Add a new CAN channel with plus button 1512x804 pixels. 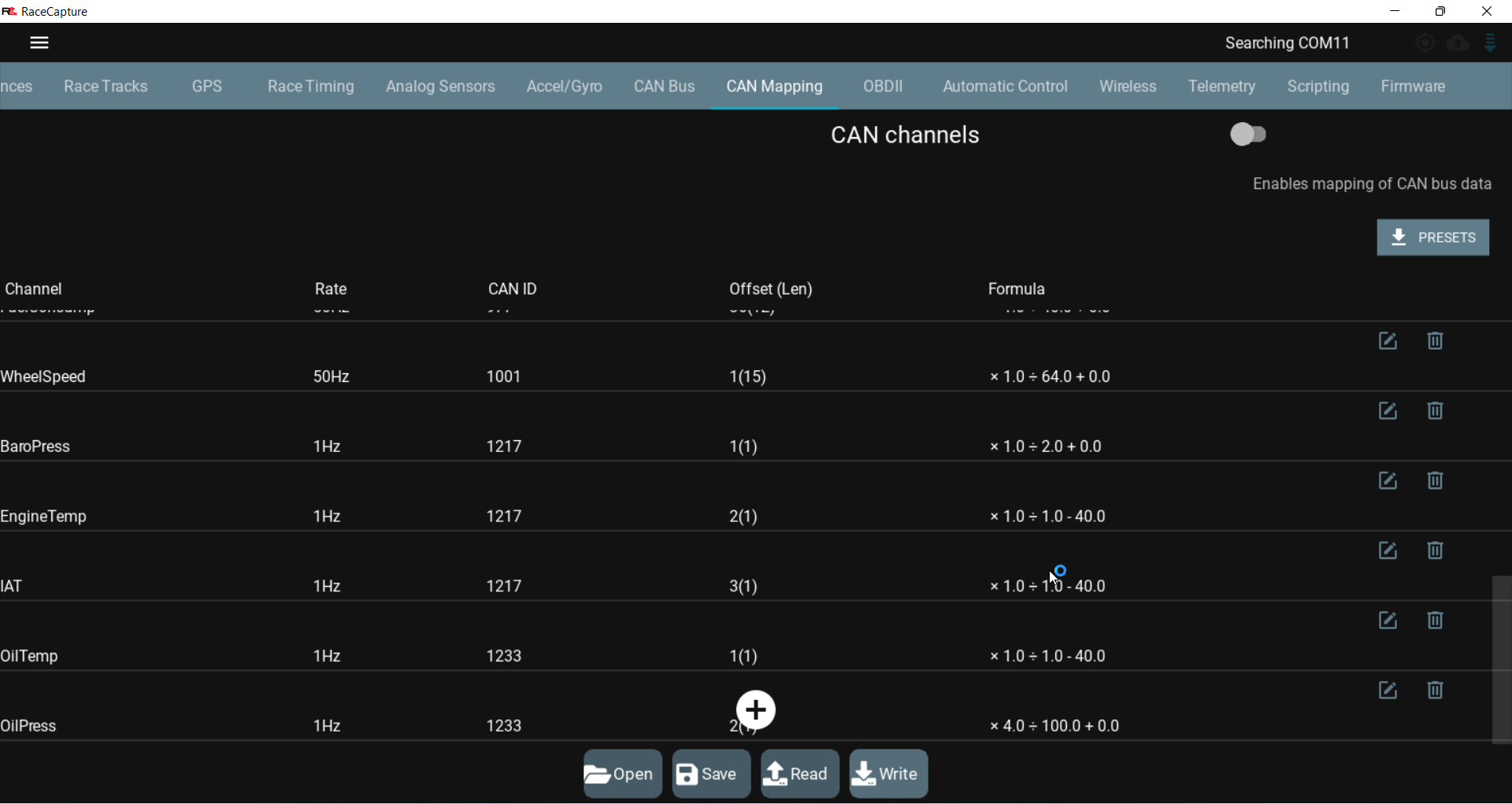click(756, 711)
